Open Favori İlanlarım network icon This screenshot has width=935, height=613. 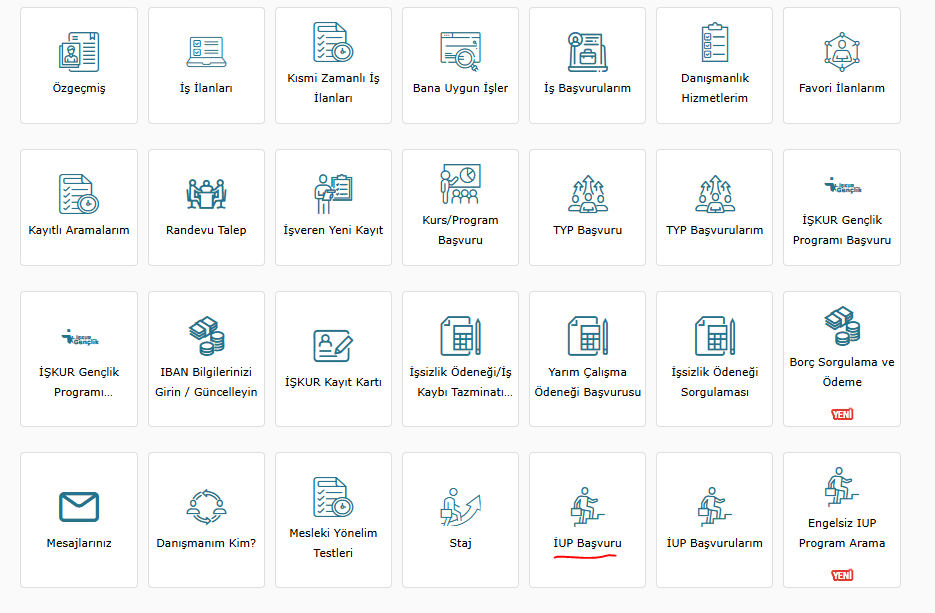pyautogui.click(x=841, y=52)
